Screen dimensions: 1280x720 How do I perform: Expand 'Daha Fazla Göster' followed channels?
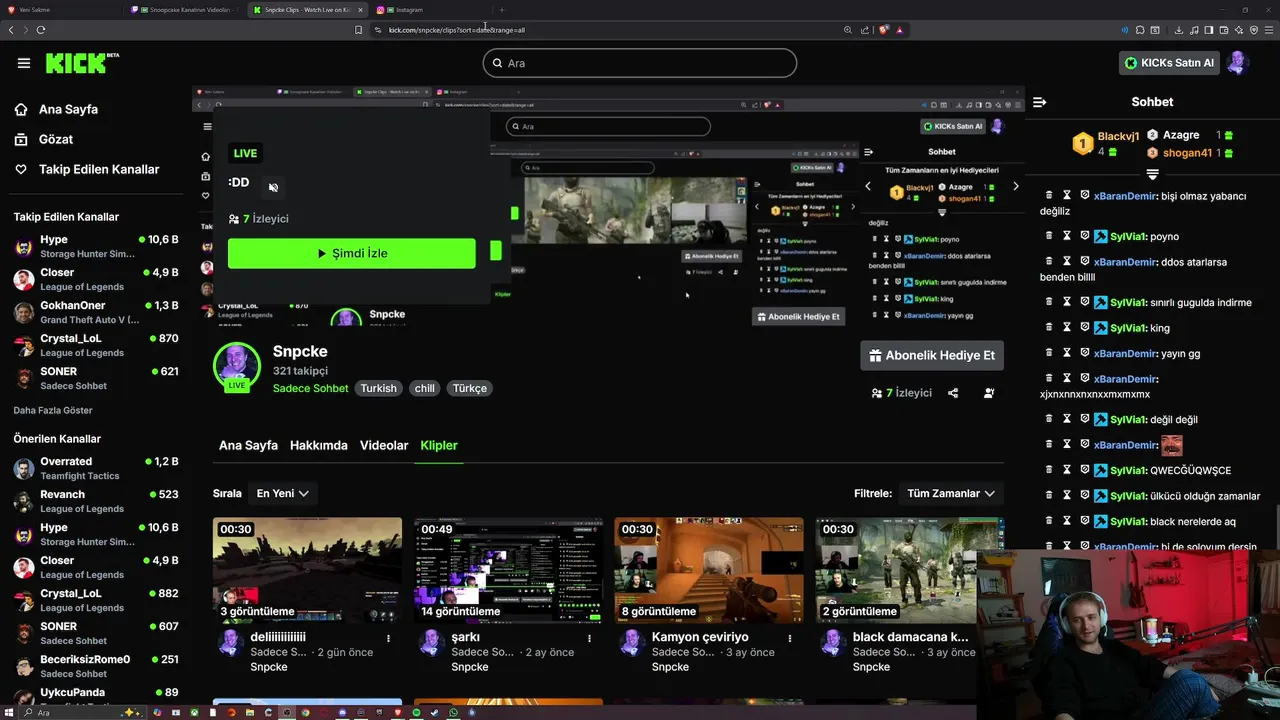(x=53, y=410)
